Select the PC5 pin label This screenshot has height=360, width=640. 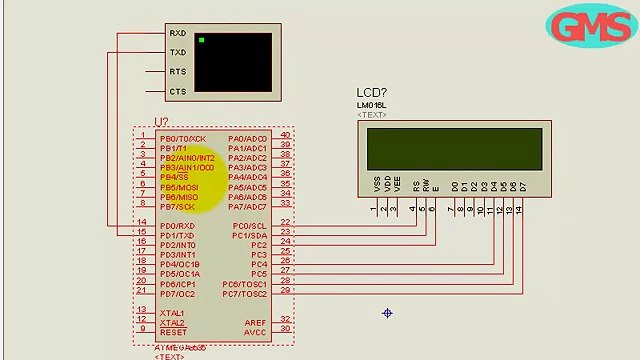point(259,274)
